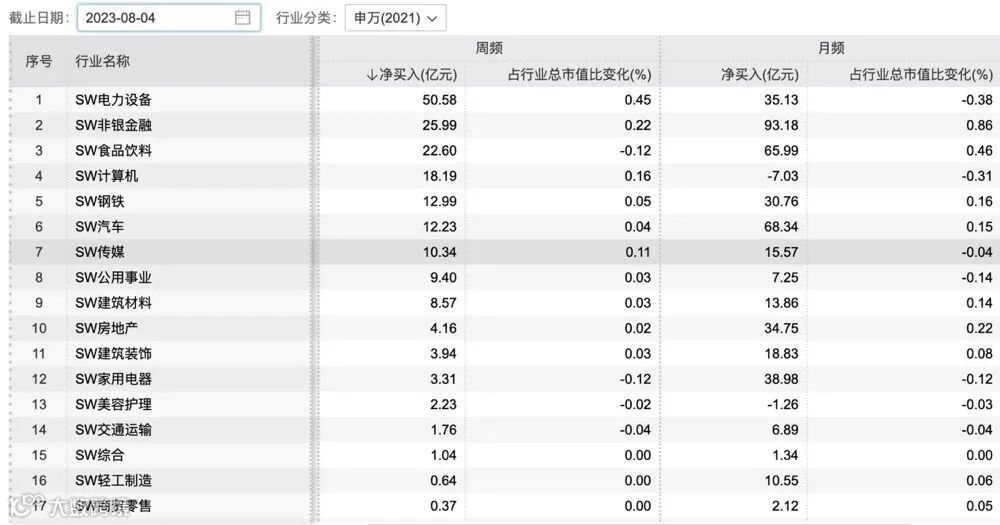Select row SW汽车
This screenshot has width=1000, height=525.
[x=504, y=226]
